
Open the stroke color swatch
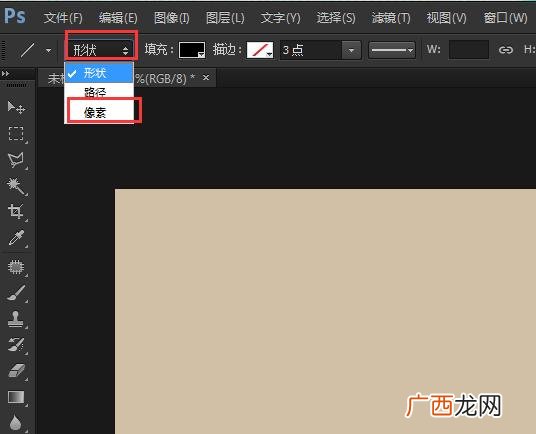tap(260, 50)
